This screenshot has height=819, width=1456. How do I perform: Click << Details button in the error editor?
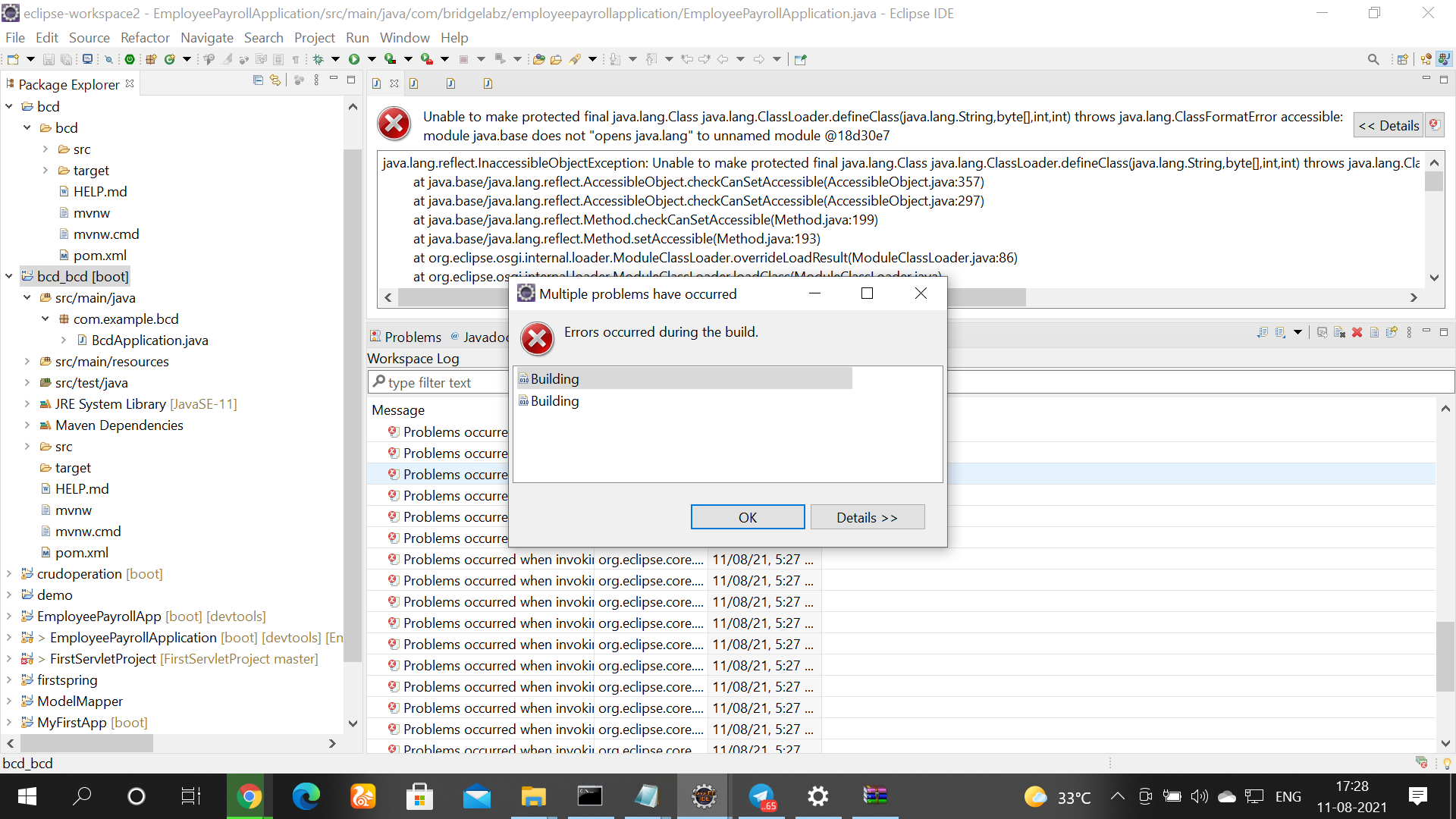(1389, 125)
